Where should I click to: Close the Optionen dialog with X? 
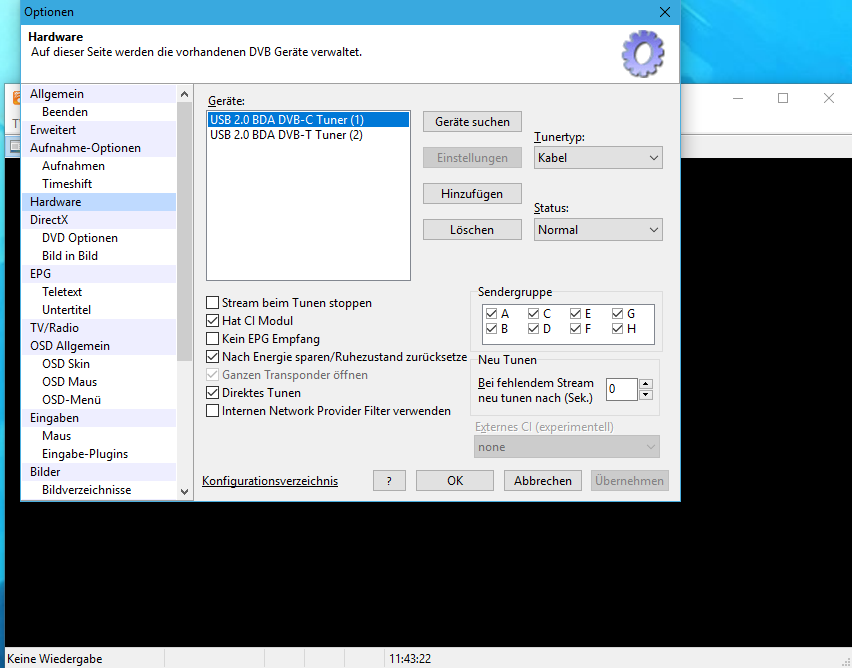coord(665,12)
